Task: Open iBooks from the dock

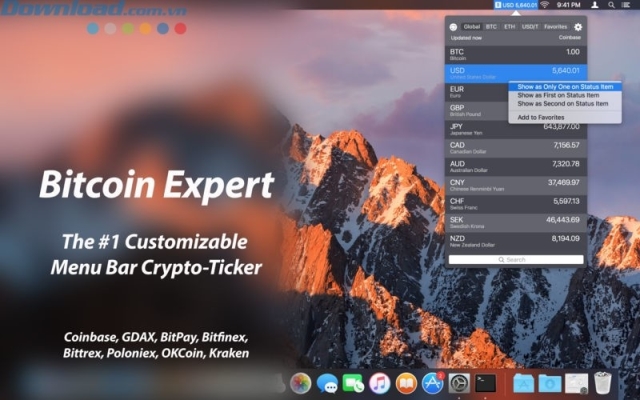Action: point(406,384)
